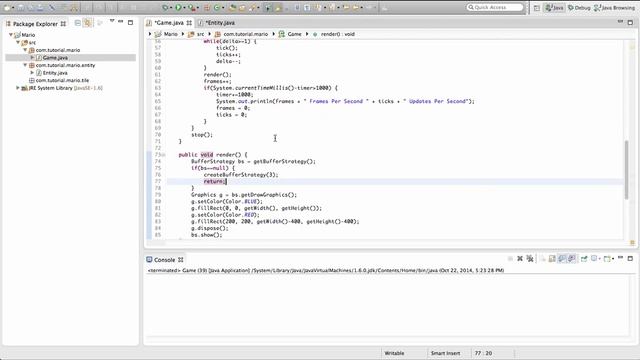The height and width of the screenshot is (360, 640).
Task: Open Package Explorer view menu triangle
Action: pos(111,21)
